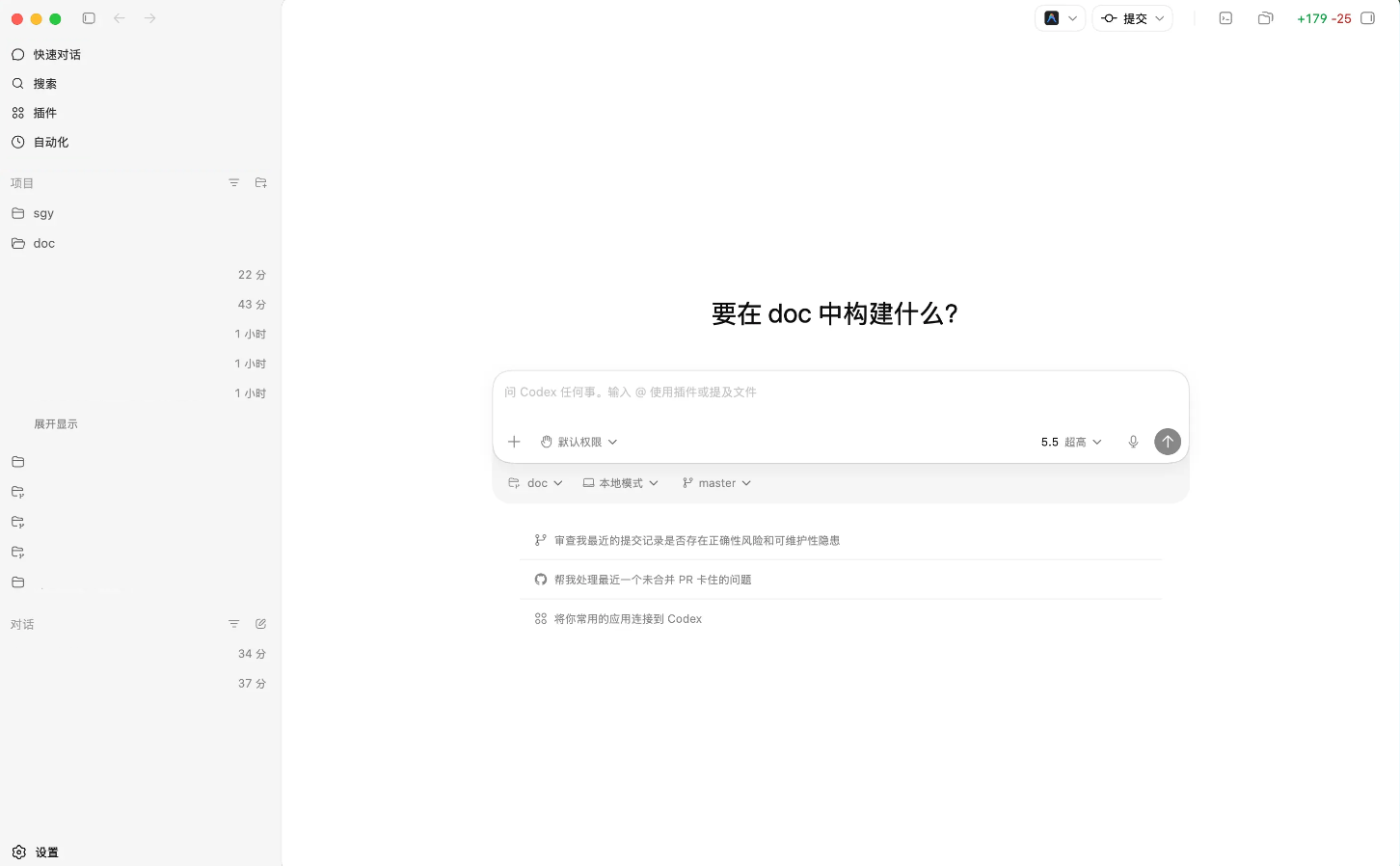Start voice input with microphone icon

pyautogui.click(x=1133, y=442)
